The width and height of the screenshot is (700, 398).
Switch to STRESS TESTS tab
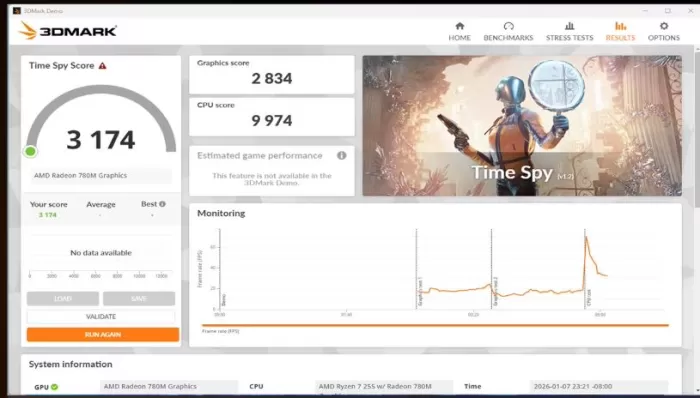569,32
